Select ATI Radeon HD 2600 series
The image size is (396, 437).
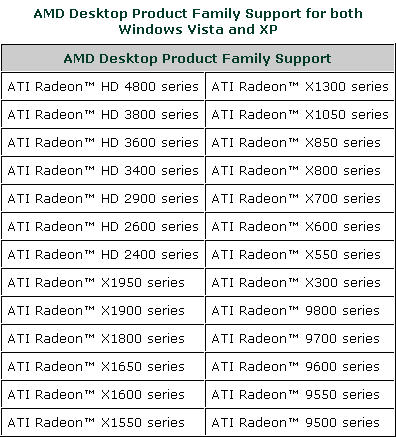point(103,226)
